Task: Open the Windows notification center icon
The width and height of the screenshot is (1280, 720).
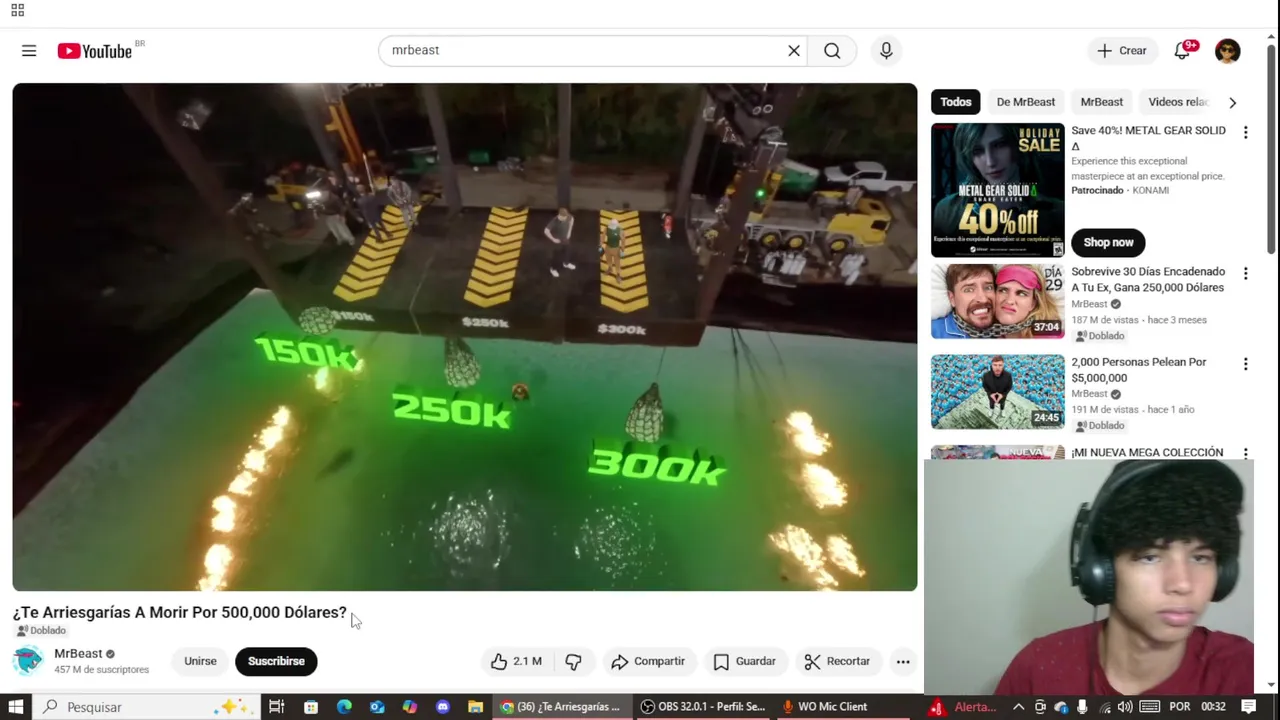Action: [1248, 707]
